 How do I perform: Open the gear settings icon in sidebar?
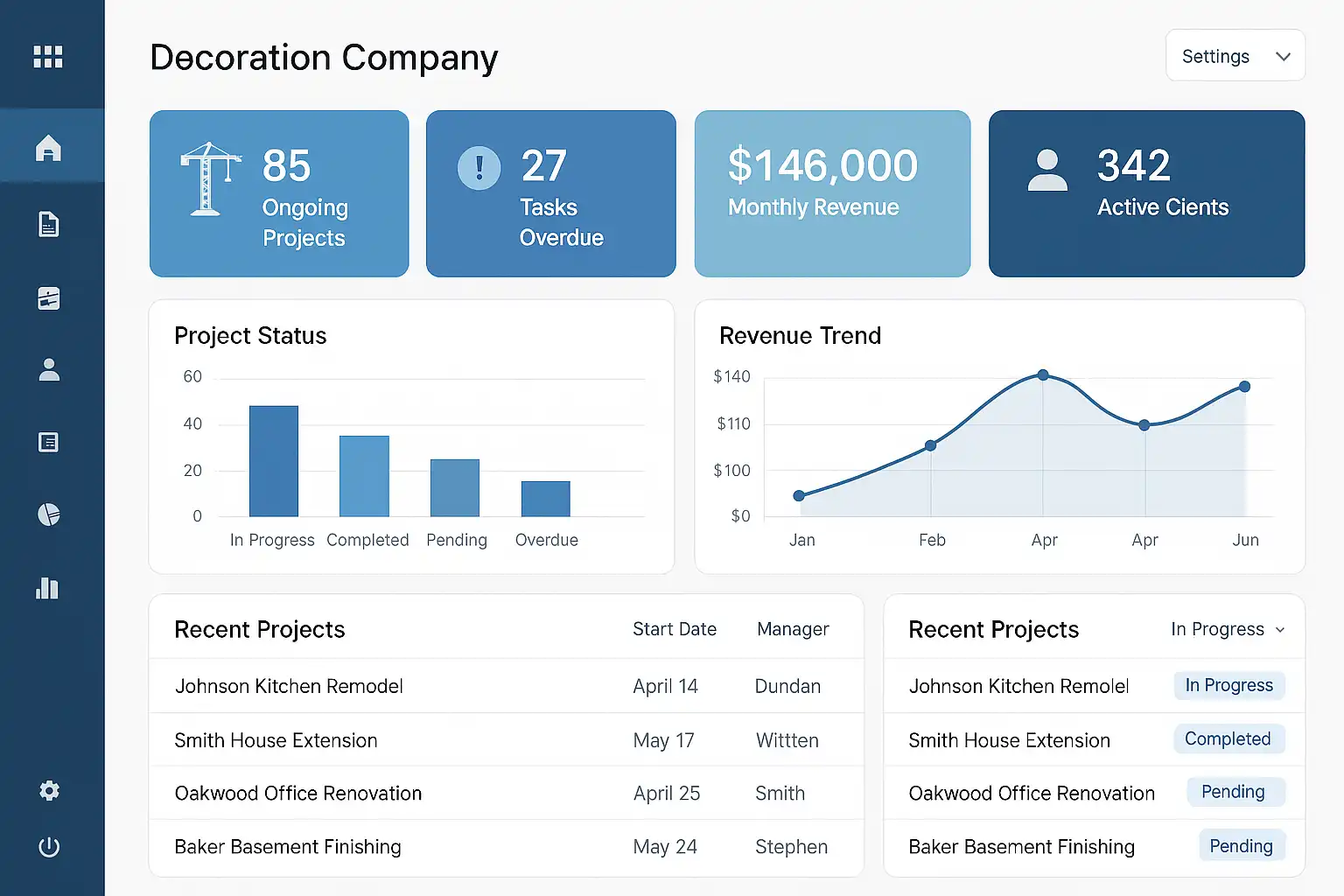tap(49, 791)
